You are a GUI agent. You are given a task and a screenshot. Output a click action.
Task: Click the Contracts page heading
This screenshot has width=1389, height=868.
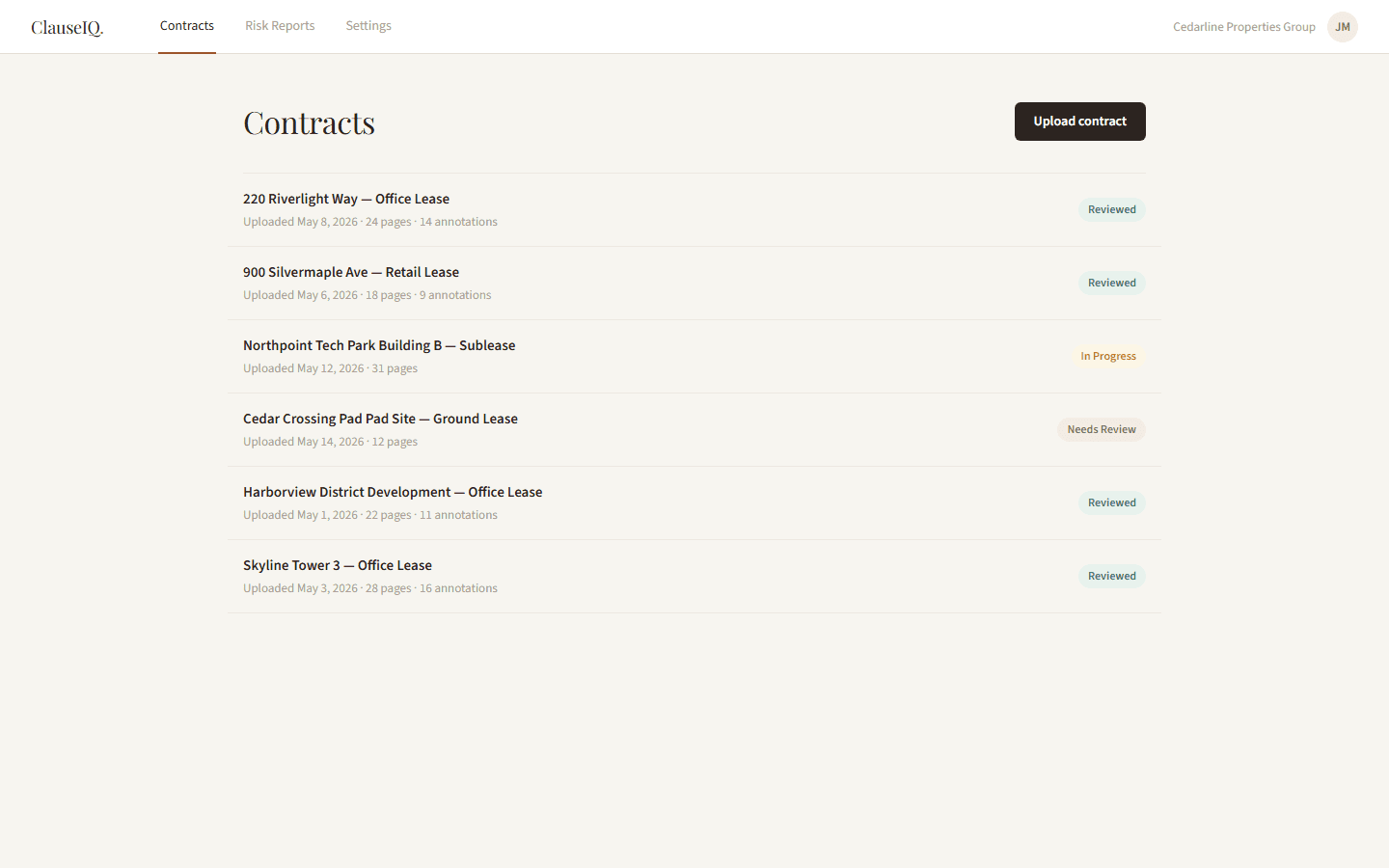(309, 122)
